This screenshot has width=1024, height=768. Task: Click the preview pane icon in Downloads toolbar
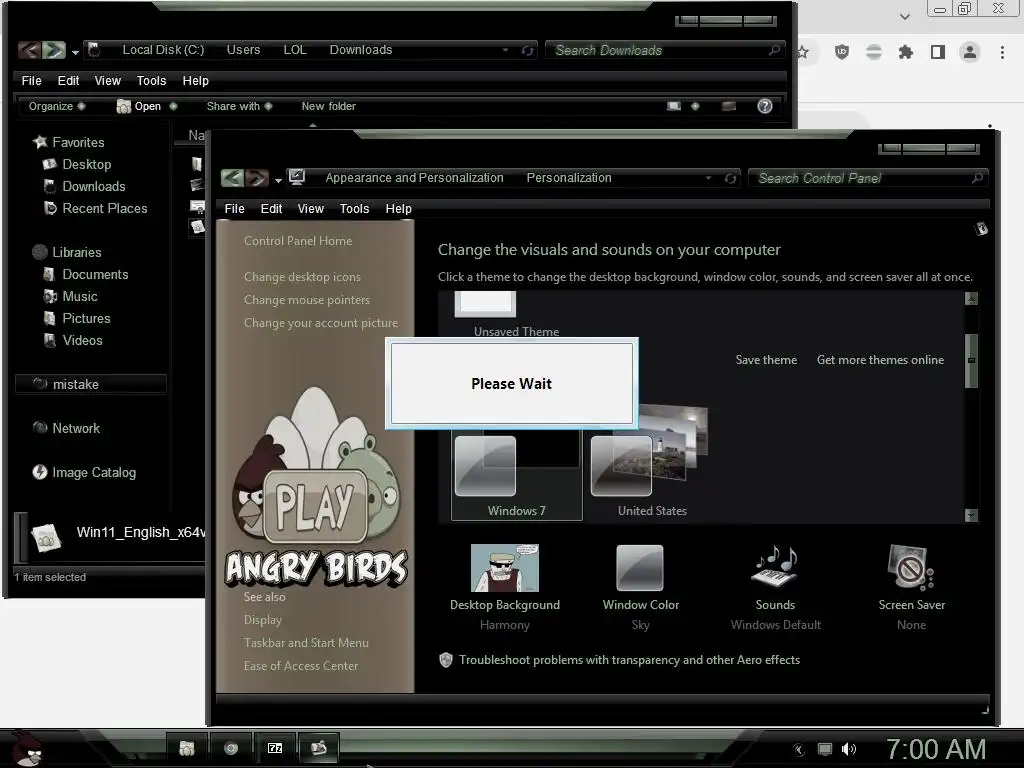[729, 106]
